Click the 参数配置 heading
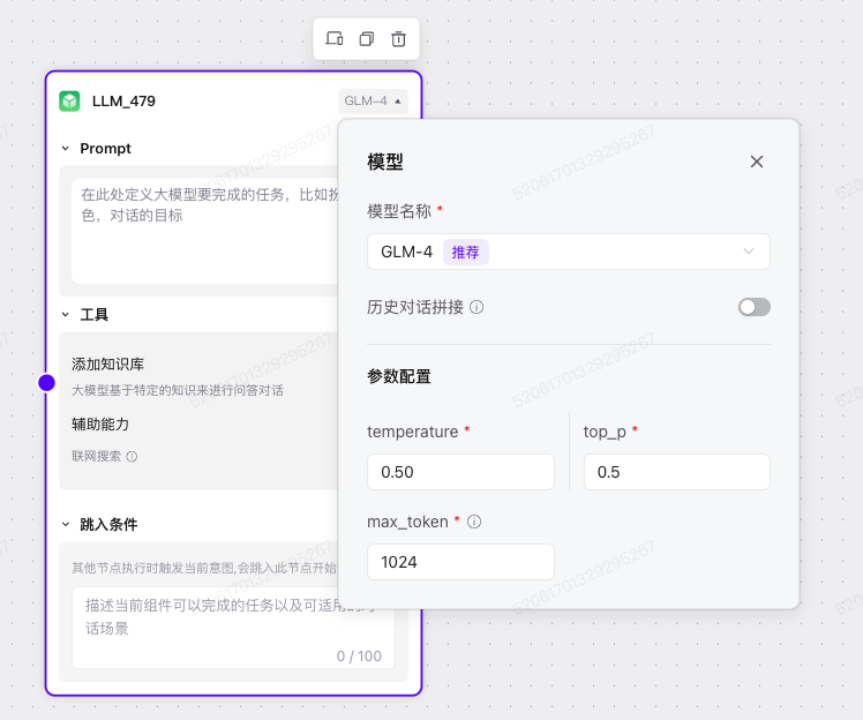 pos(399,377)
